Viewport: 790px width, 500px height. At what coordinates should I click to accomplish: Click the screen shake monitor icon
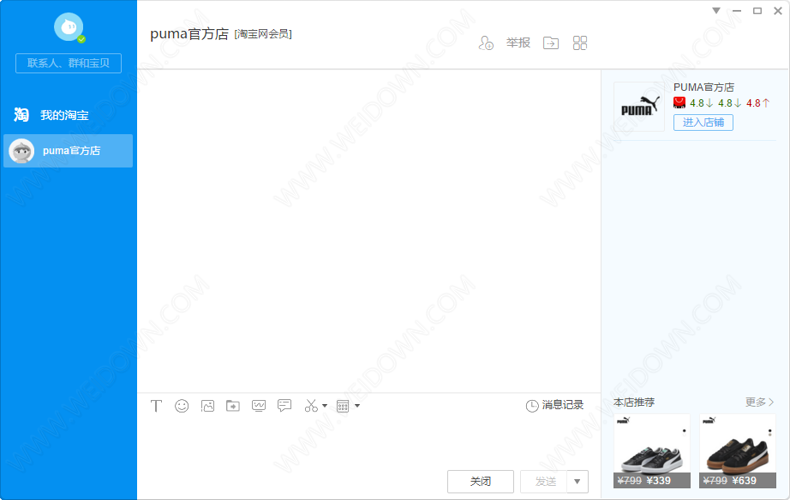click(259, 406)
